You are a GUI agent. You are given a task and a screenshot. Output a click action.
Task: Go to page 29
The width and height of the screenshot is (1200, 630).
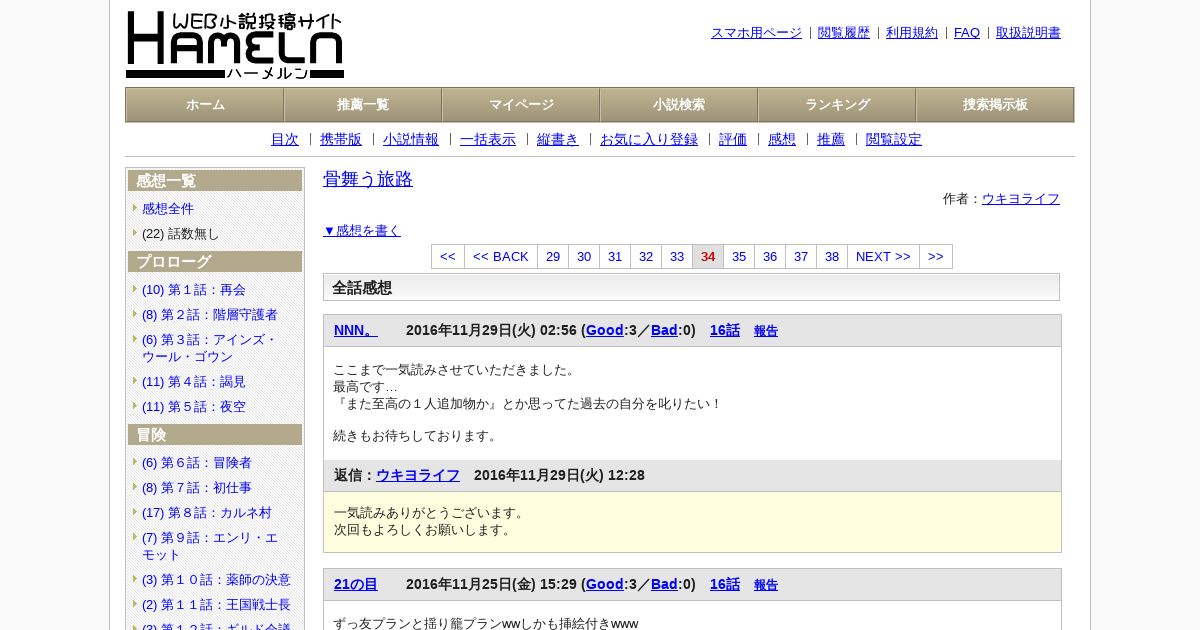coord(553,256)
